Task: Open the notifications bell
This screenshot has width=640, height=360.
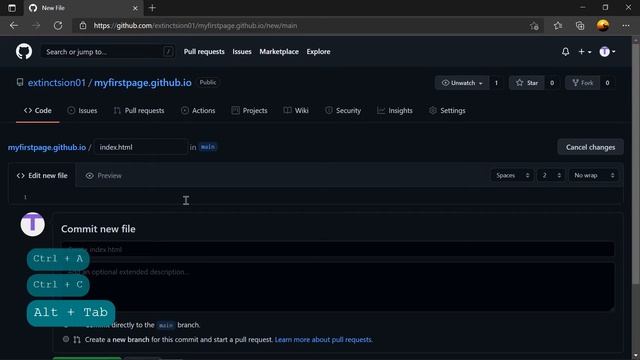Action: coord(565,52)
